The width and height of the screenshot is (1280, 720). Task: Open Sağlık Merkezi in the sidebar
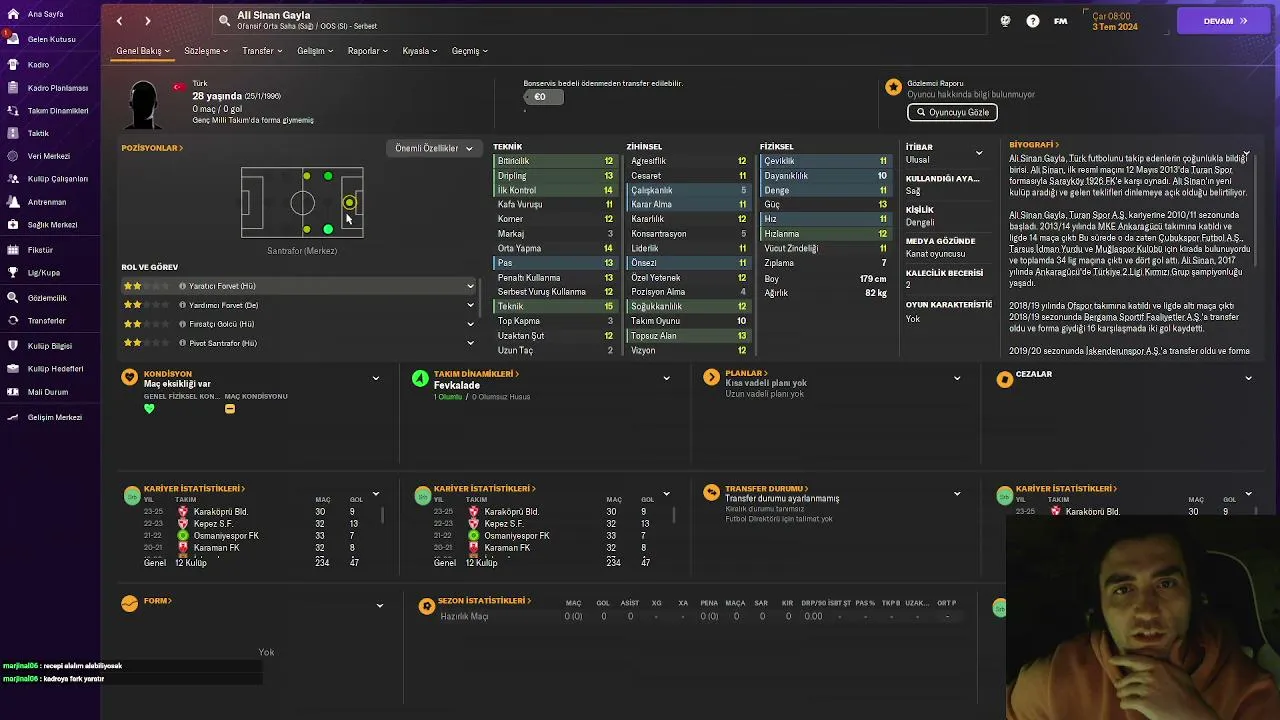click(52, 225)
